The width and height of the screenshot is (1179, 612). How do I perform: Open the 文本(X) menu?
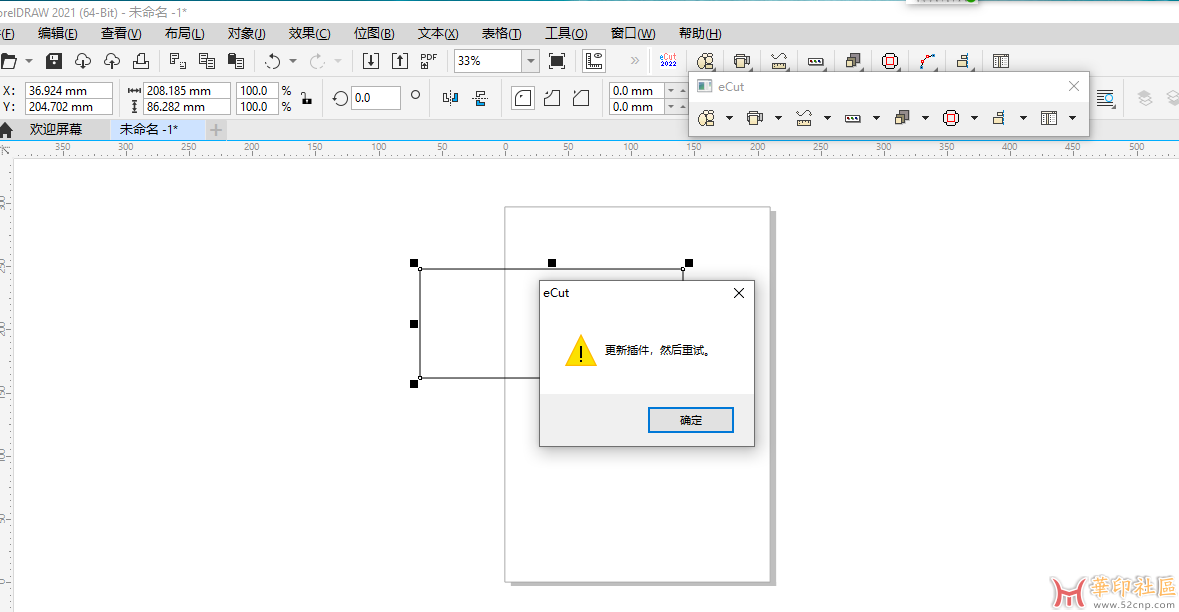[x=438, y=33]
